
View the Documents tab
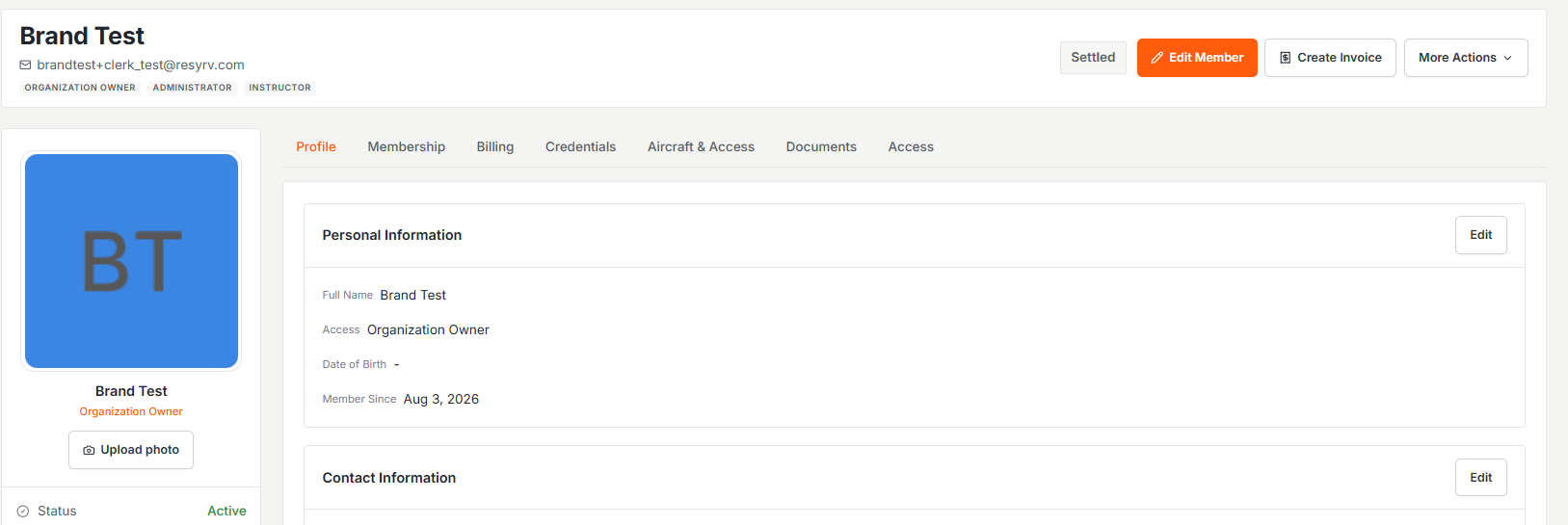pyautogui.click(x=821, y=146)
